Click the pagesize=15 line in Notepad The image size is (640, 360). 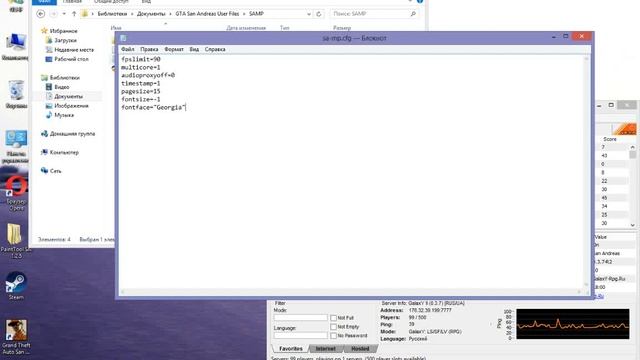(x=141, y=91)
